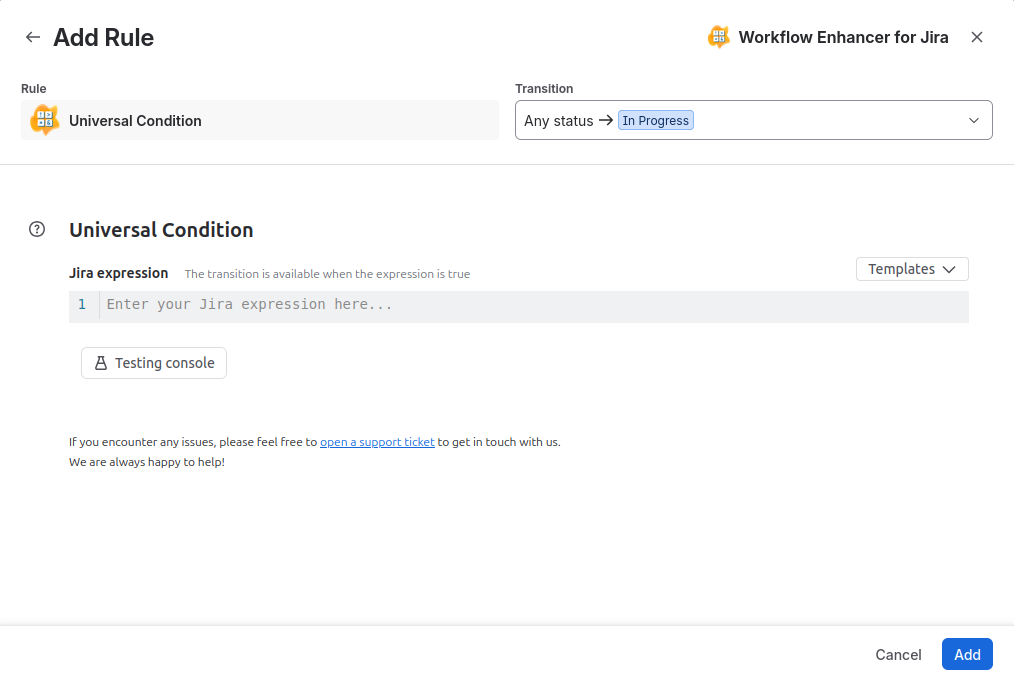Click the Transition field label
This screenshot has width=1014, height=676.
pyautogui.click(x=544, y=89)
